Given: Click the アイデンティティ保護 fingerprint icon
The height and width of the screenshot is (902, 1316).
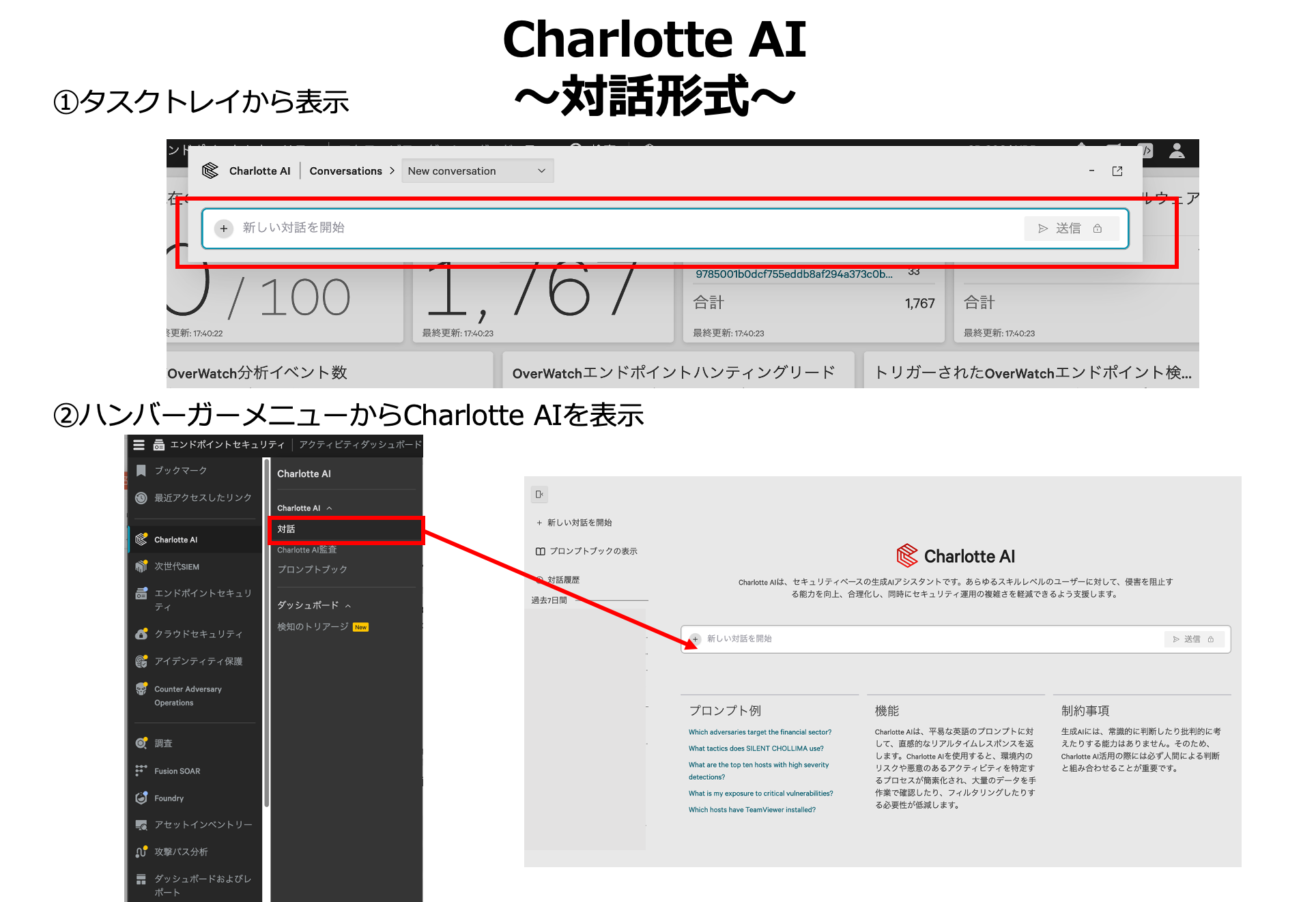Looking at the screenshot, I should 141,661.
